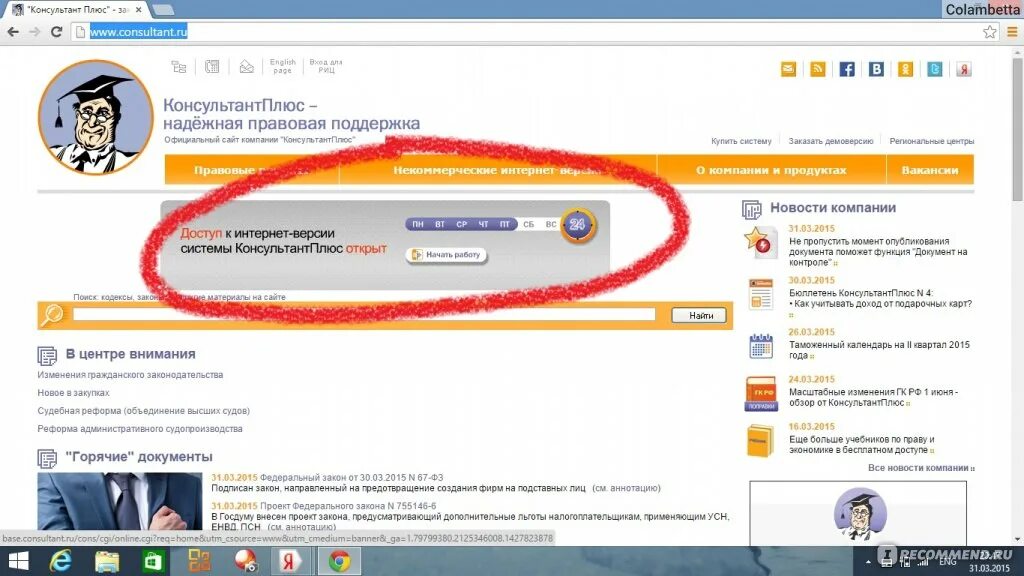Screen dimensions: 1024x576
Task: Click textbook icon next to 16.03.2015 news
Action: (x=760, y=440)
